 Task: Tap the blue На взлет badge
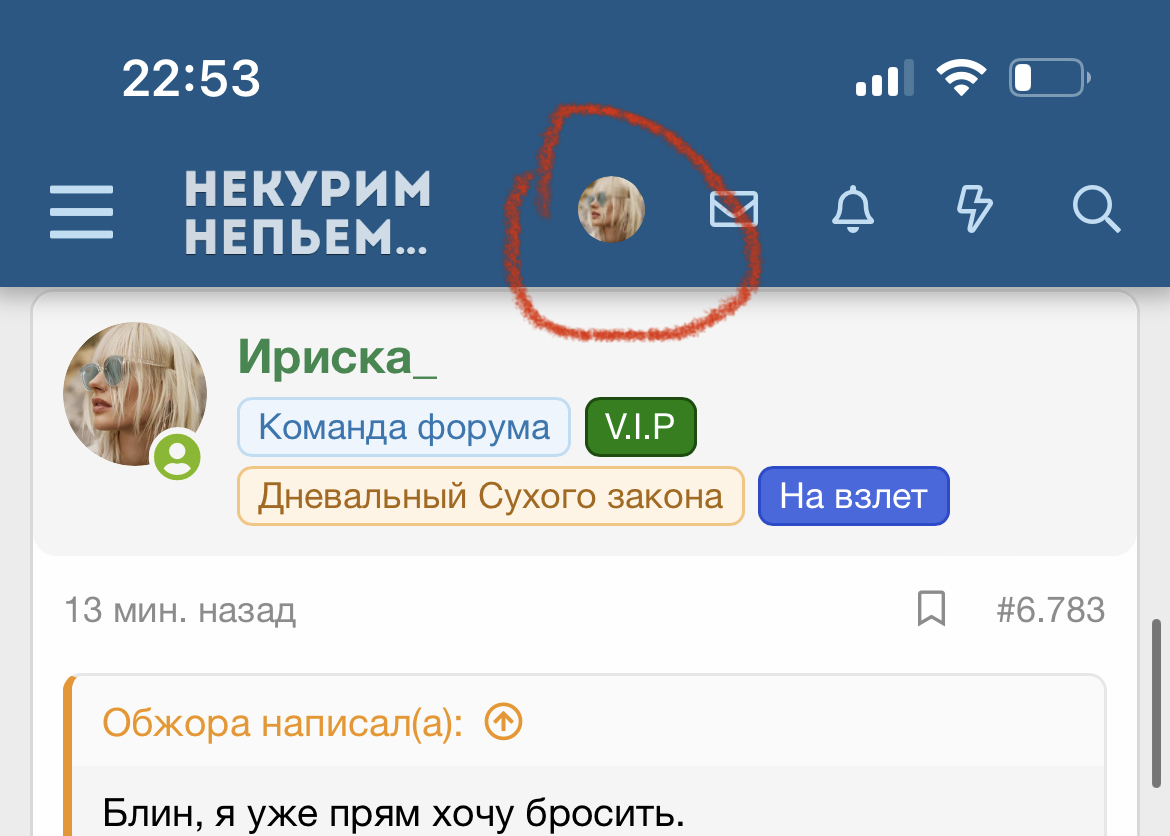click(x=854, y=496)
